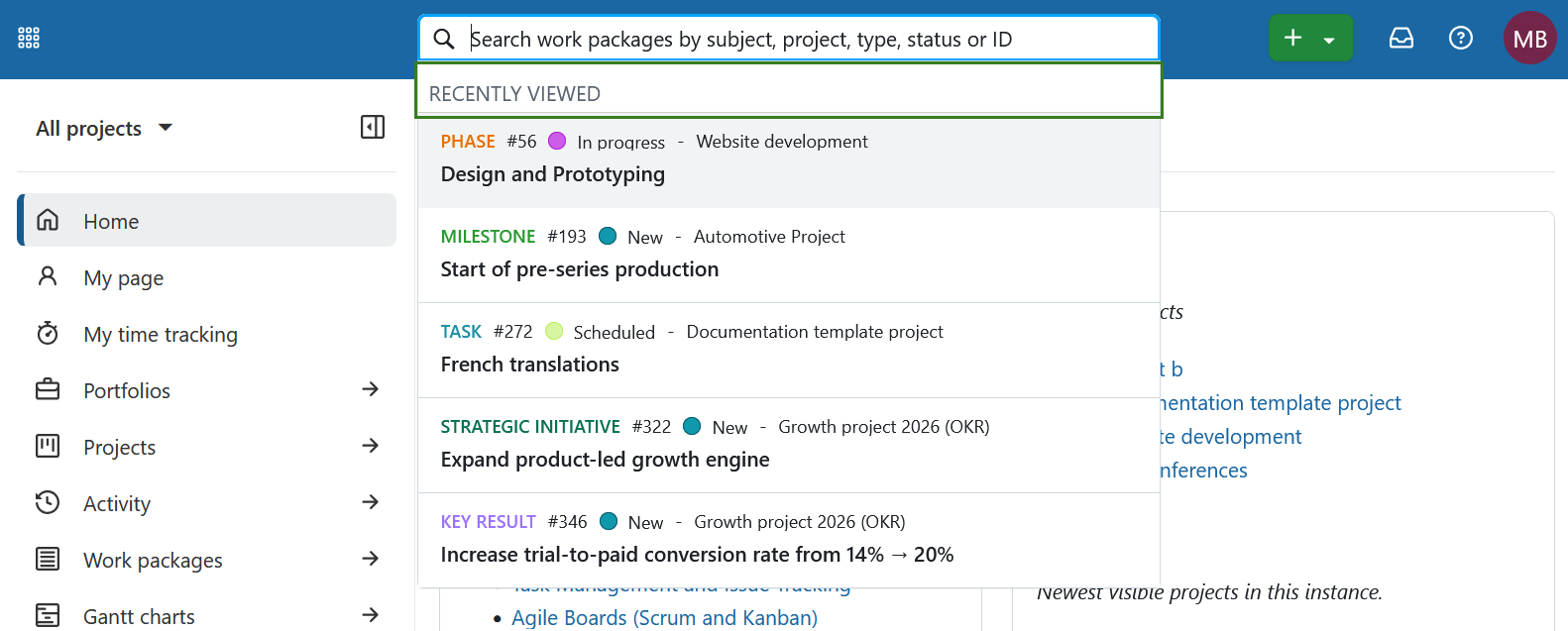Image resolution: width=1568 pixels, height=631 pixels.
Task: Click the Portfolios briefcase icon
Action: point(48,389)
